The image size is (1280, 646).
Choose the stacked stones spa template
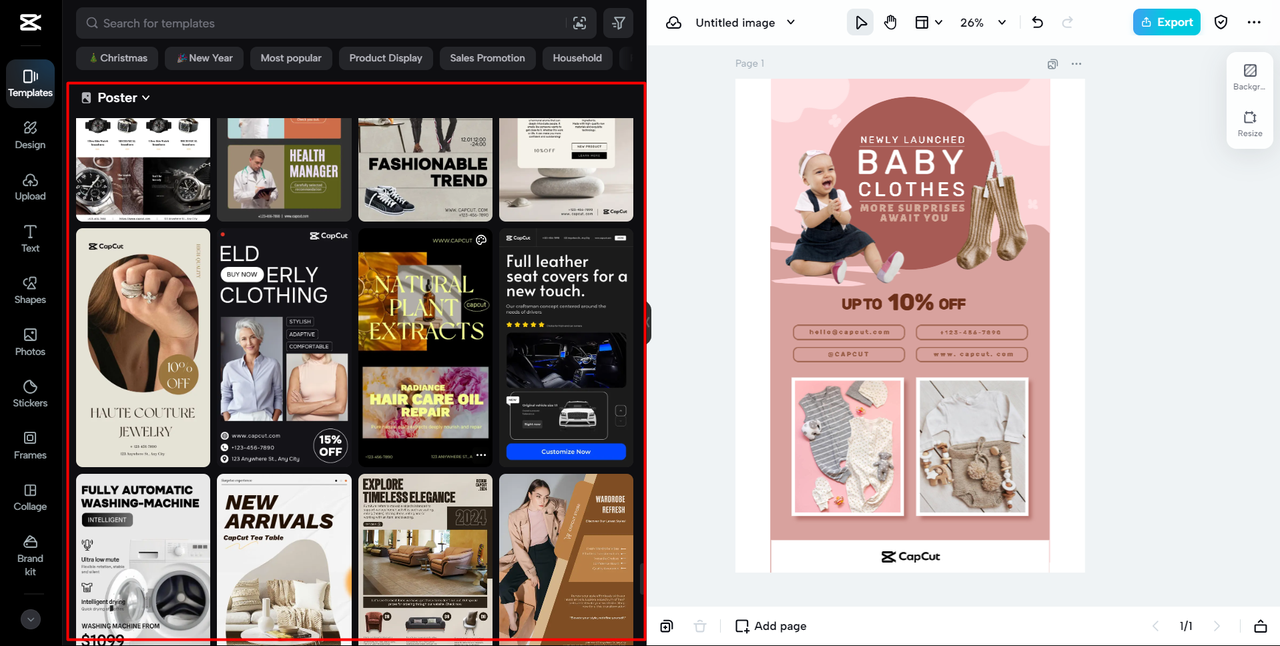point(566,169)
